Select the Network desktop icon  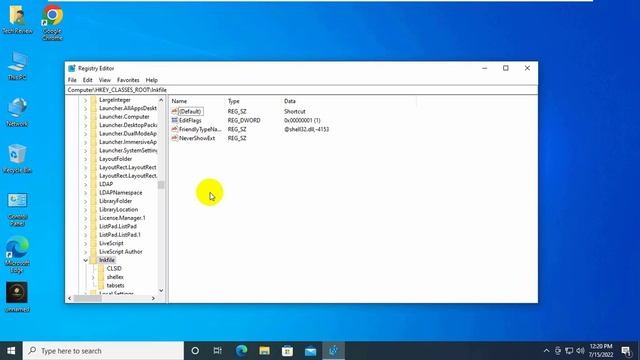17,112
